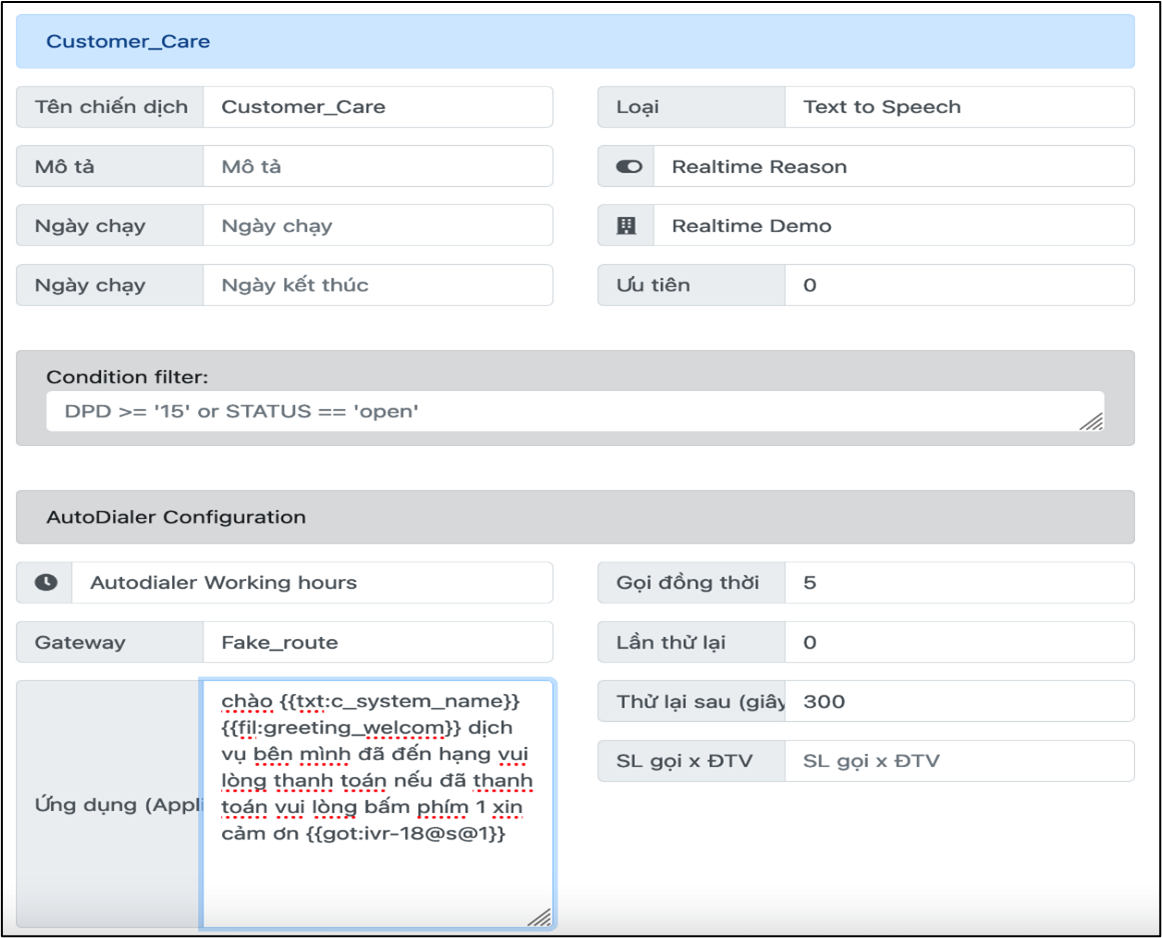Click the Customer_Care header title
Viewport: 1162px width, 938px height.
point(128,42)
